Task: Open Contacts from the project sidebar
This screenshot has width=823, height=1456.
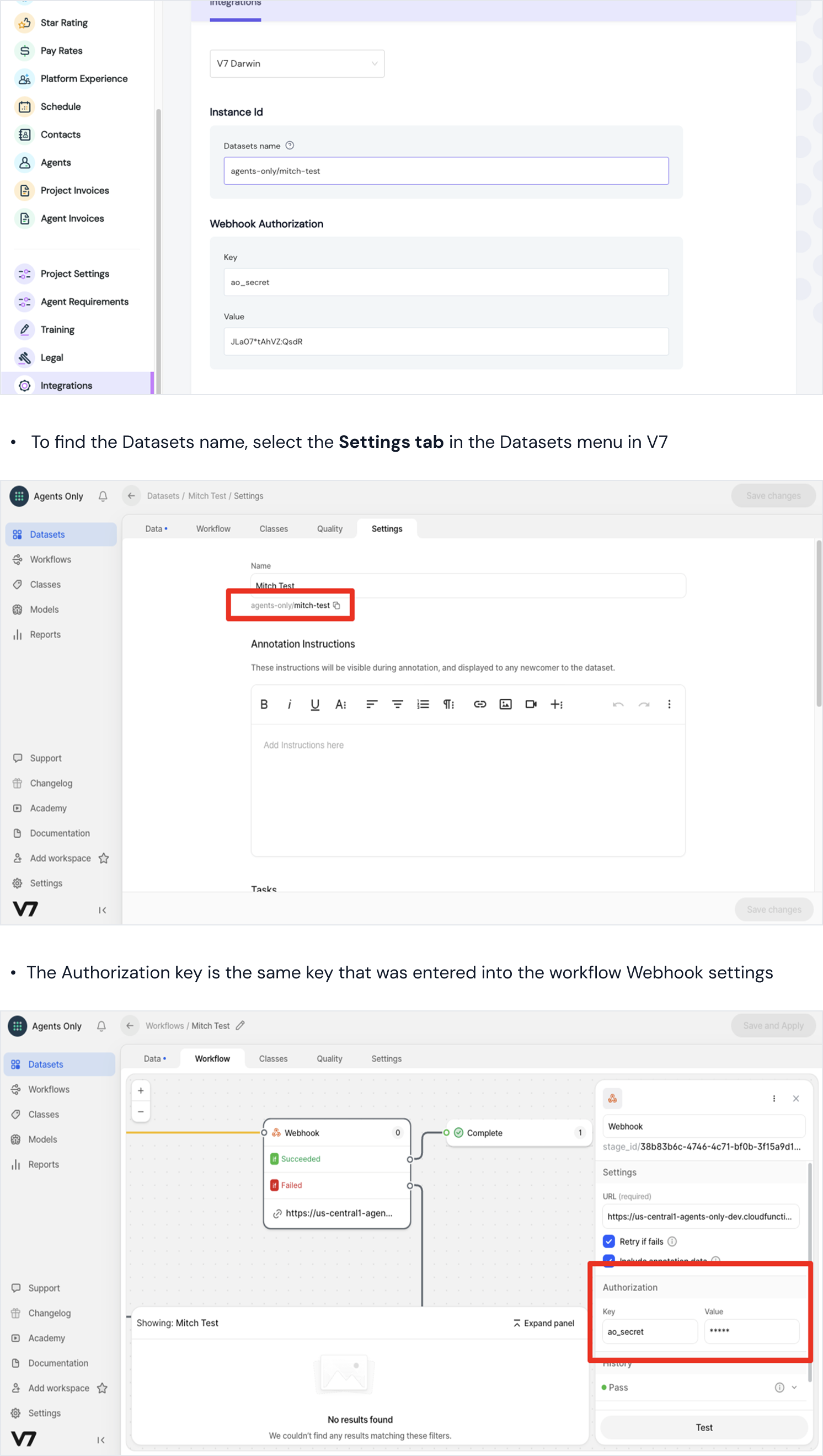Action: click(x=61, y=135)
